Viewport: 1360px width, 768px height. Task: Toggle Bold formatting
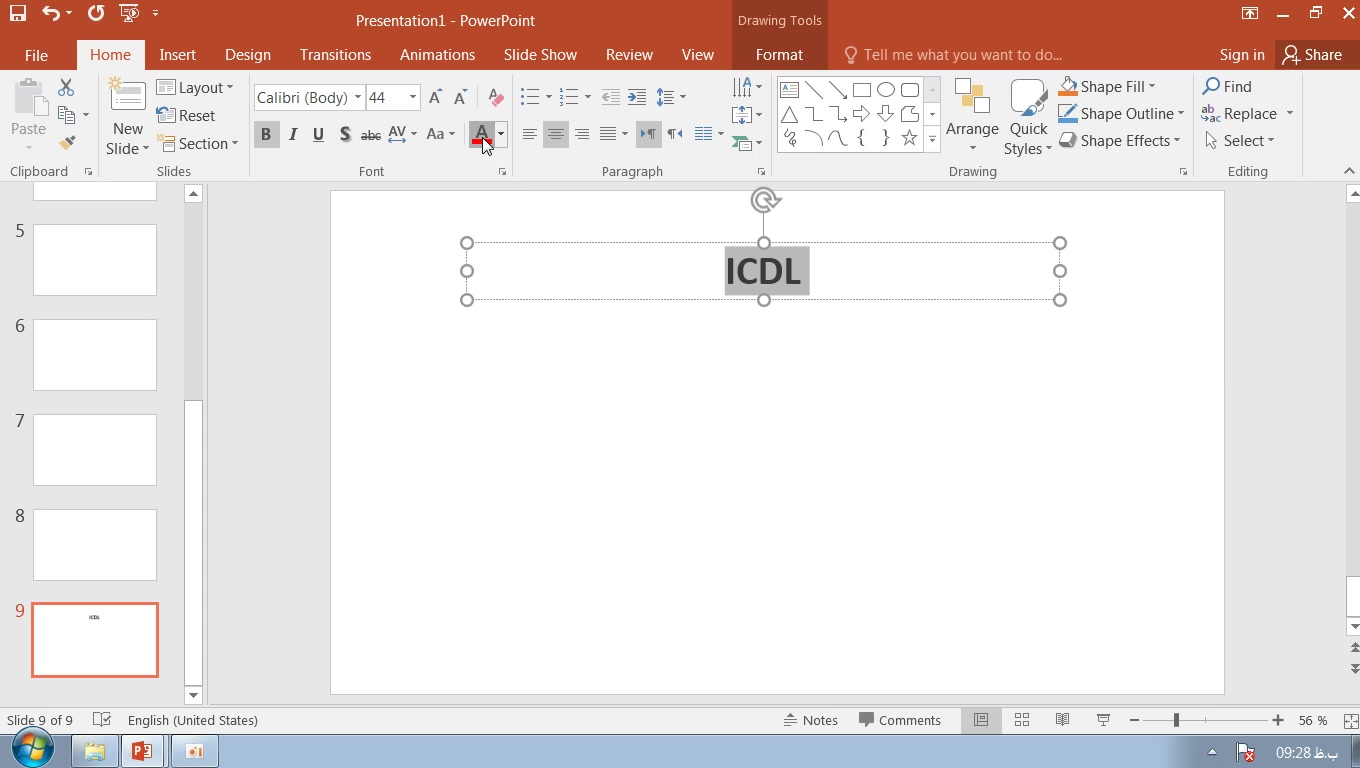266,134
